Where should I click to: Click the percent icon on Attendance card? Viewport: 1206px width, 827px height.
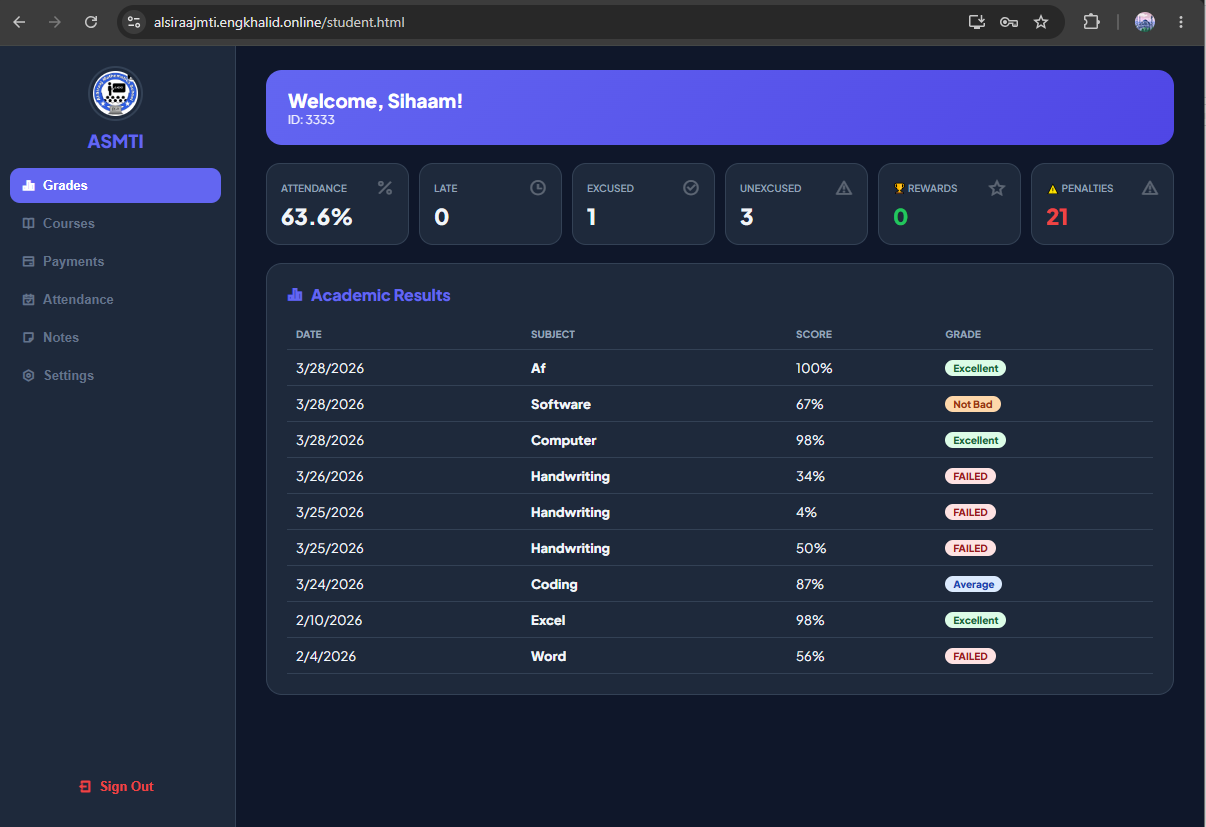(x=385, y=188)
